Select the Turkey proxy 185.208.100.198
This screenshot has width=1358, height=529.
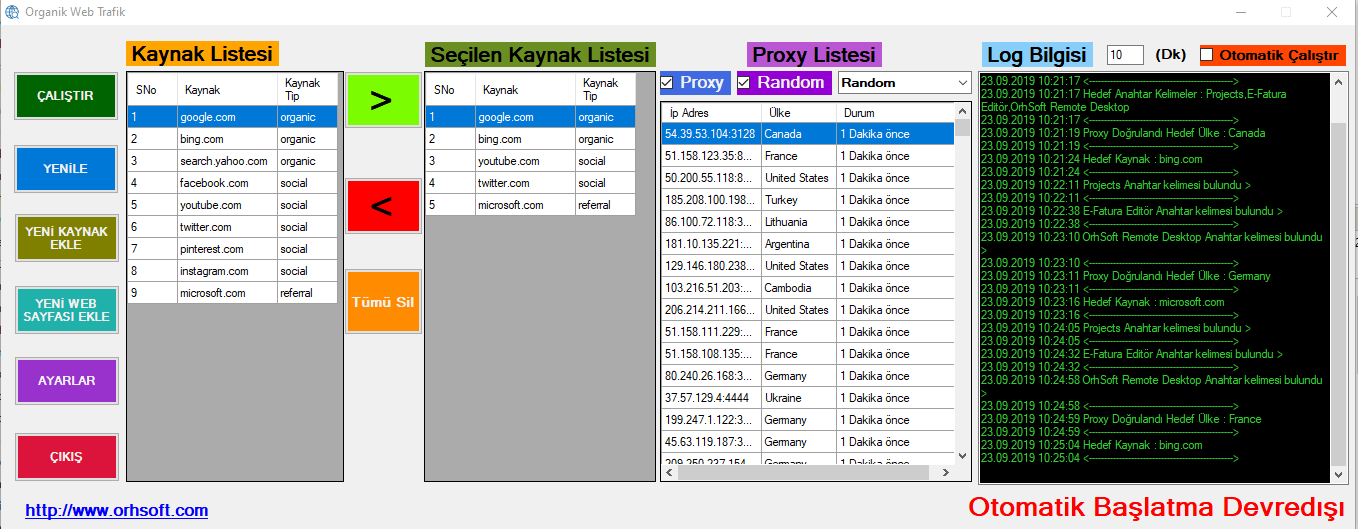point(808,200)
